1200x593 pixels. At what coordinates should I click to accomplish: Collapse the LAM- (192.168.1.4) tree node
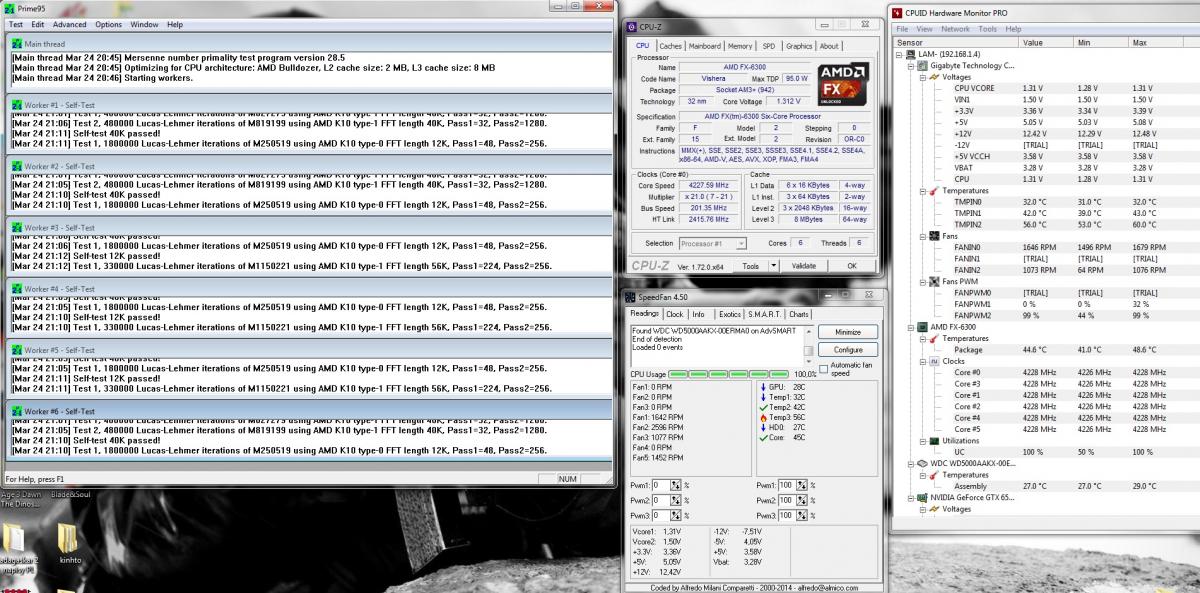click(x=900, y=54)
